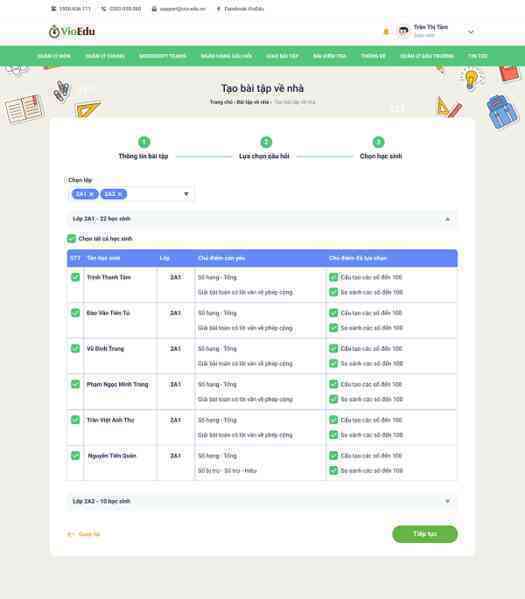Viewport: 525px width, 599px height.
Task: Click Trang chủ in the breadcrumb
Action: (221, 102)
